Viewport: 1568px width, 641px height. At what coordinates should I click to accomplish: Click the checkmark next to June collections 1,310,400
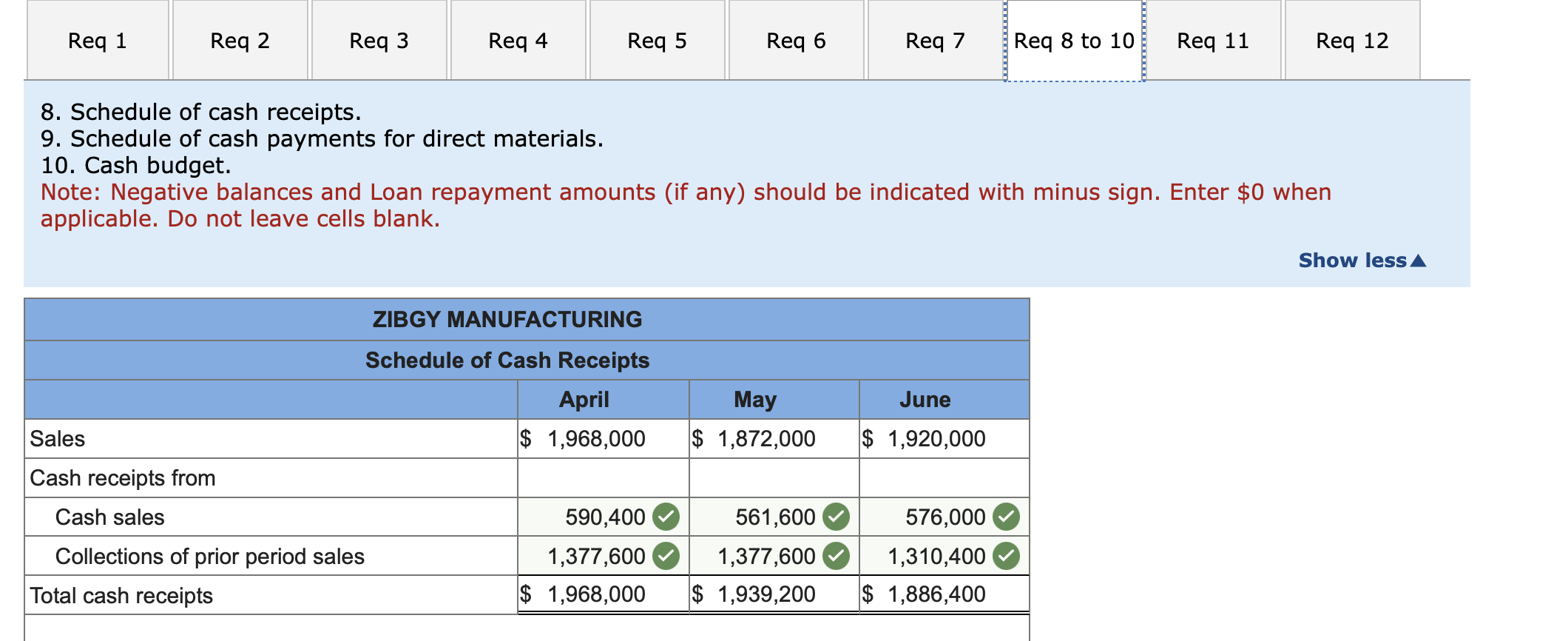pyautogui.click(x=1007, y=556)
